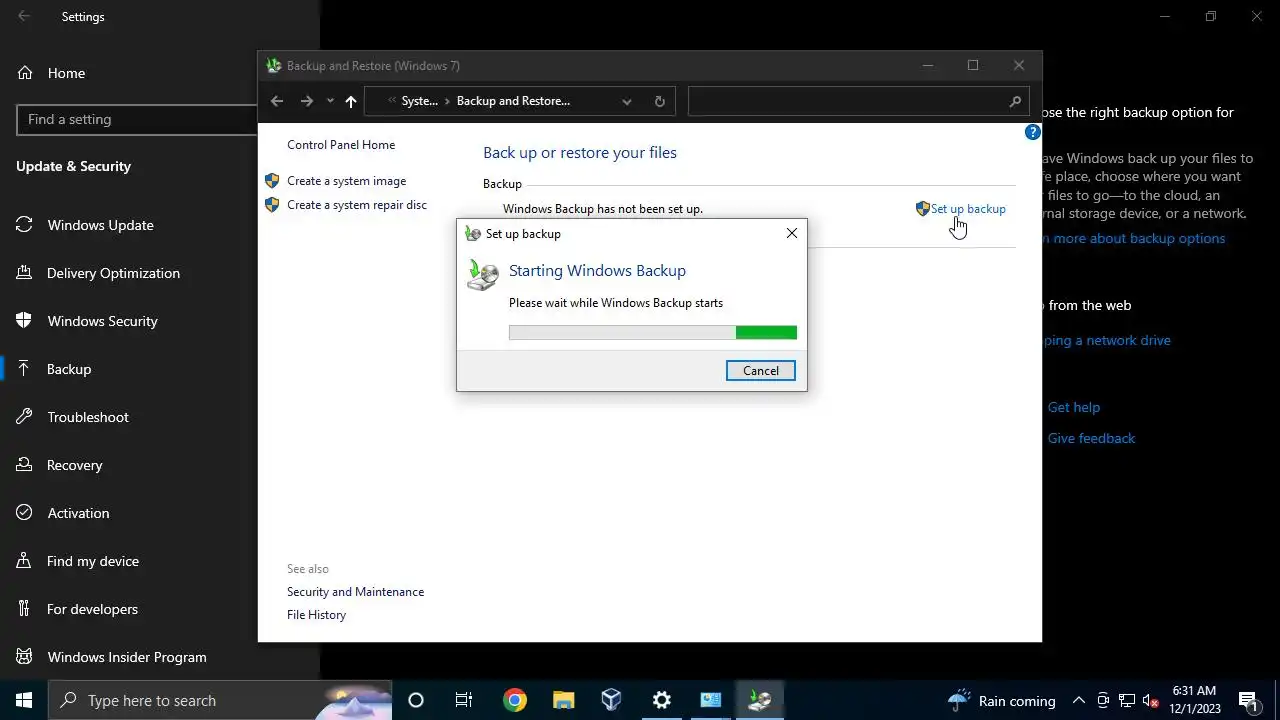The image size is (1280, 720).
Task: Open the blue help question mark icon
Action: [x=1033, y=132]
